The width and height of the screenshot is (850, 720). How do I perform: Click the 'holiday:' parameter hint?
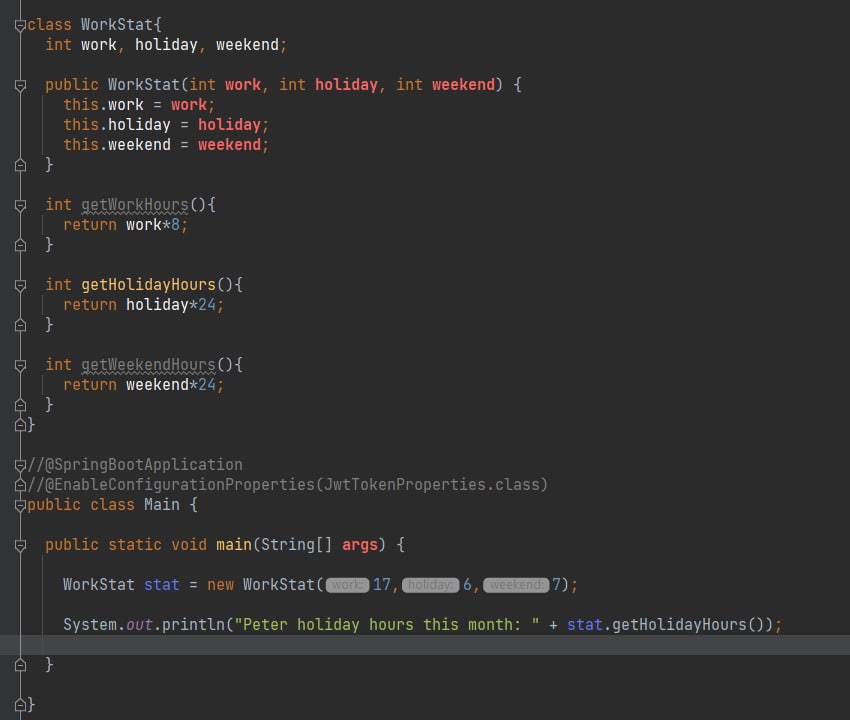coord(430,585)
